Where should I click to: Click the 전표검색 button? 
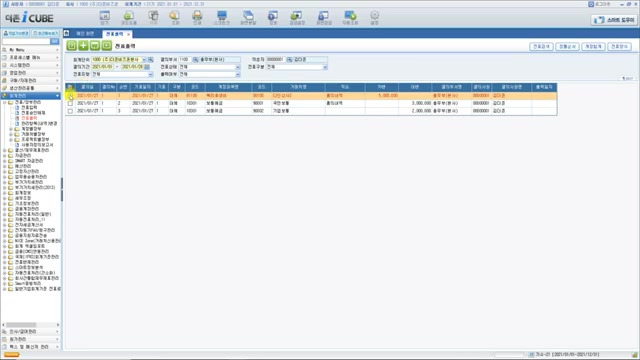point(541,47)
